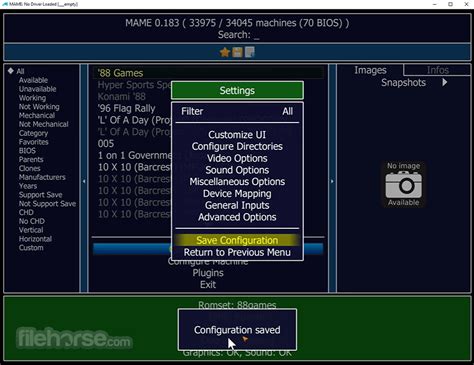Image resolution: width=474 pixels, height=365 pixels.
Task: Select 1 on 1 Government entry
Action: [x=135, y=155]
